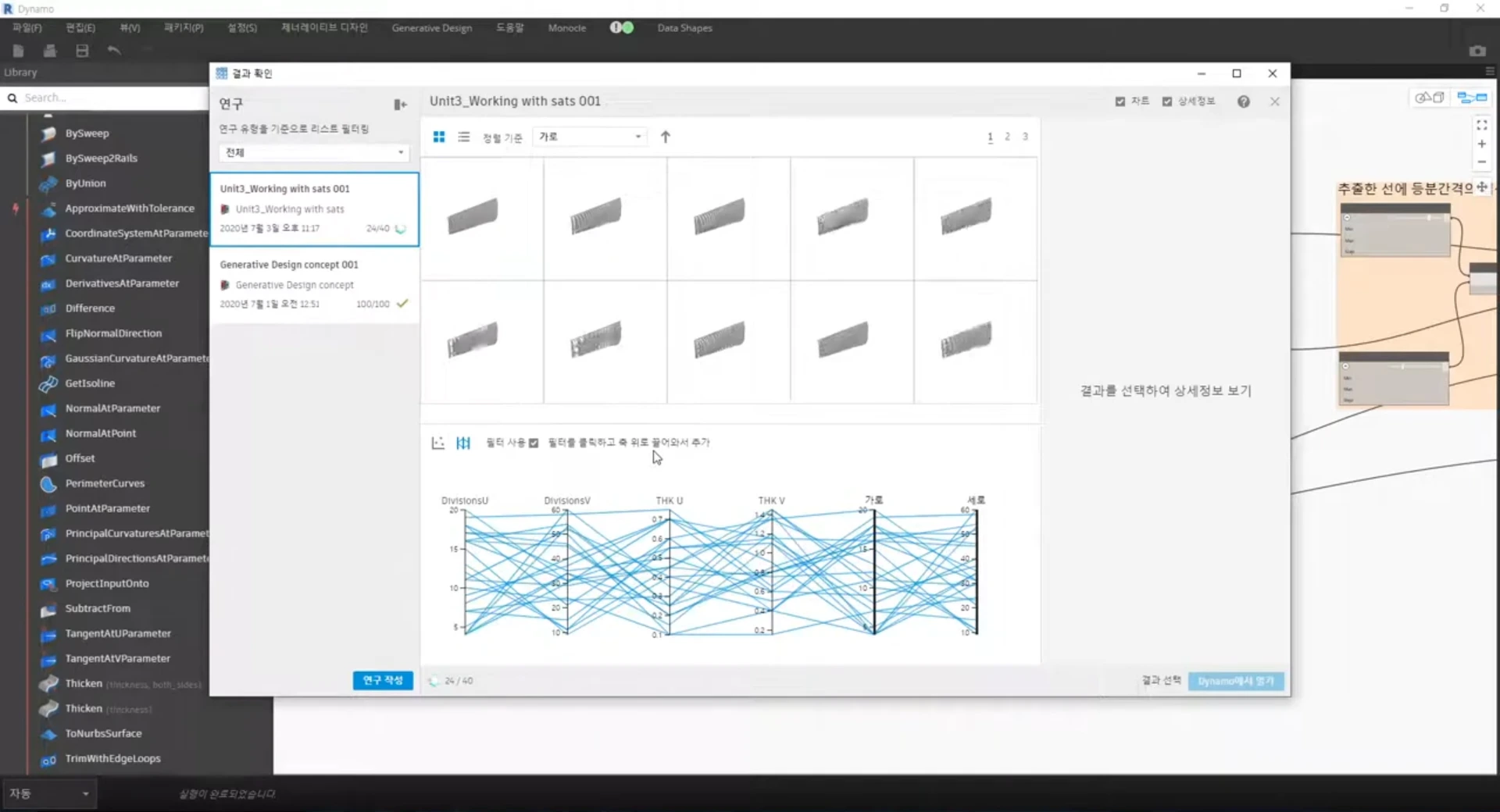1500x812 pixels.
Task: Select parallel coordinates chart icon
Action: click(x=463, y=443)
